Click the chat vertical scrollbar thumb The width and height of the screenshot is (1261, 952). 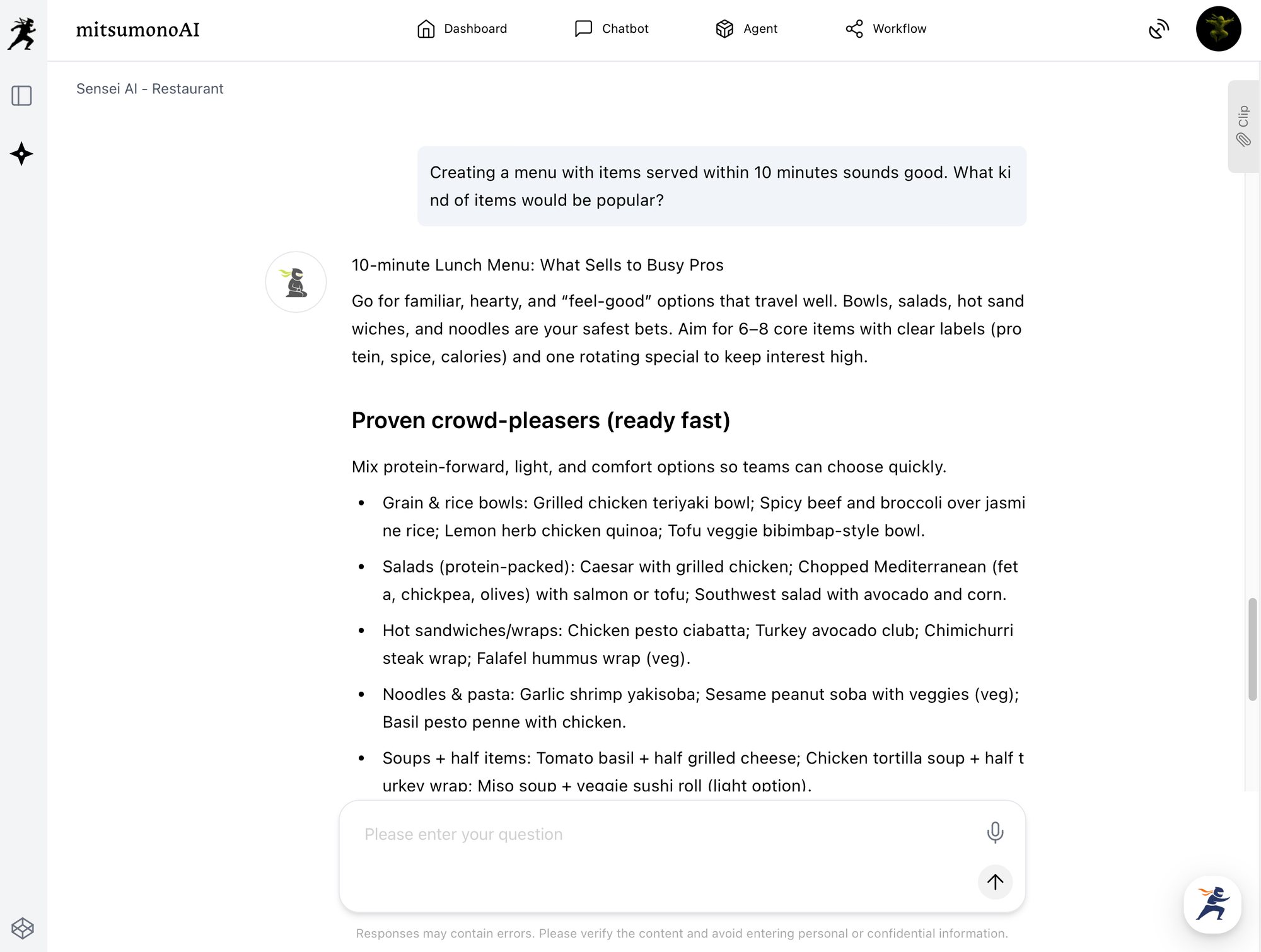pyautogui.click(x=1252, y=649)
